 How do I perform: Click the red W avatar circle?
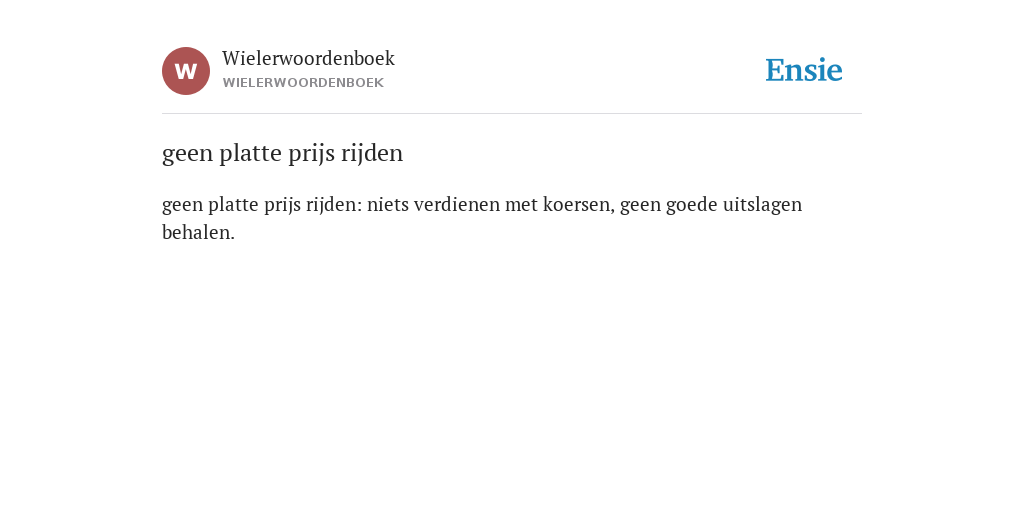coord(186,71)
